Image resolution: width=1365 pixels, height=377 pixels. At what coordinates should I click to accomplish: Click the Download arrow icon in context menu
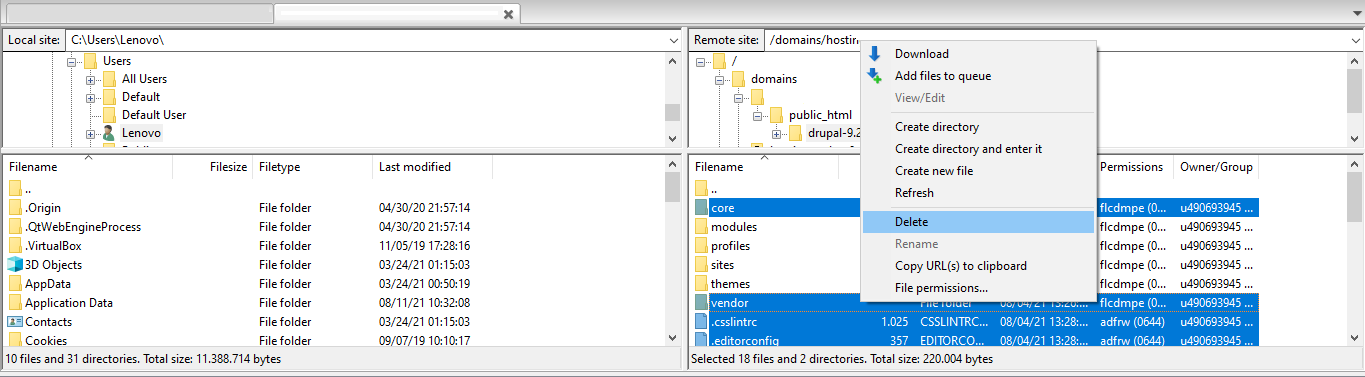click(x=874, y=54)
